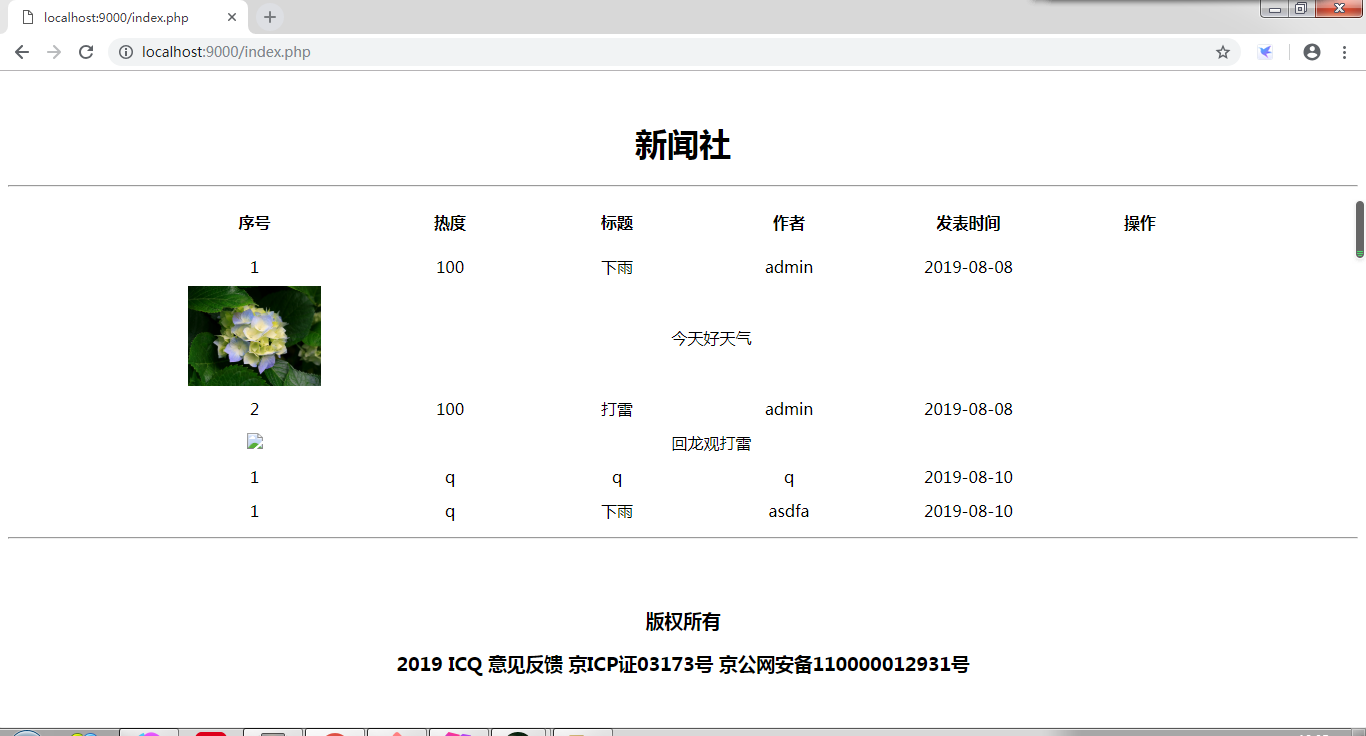
Task: Open Chrome's three-dot menu
Action: (x=1346, y=51)
